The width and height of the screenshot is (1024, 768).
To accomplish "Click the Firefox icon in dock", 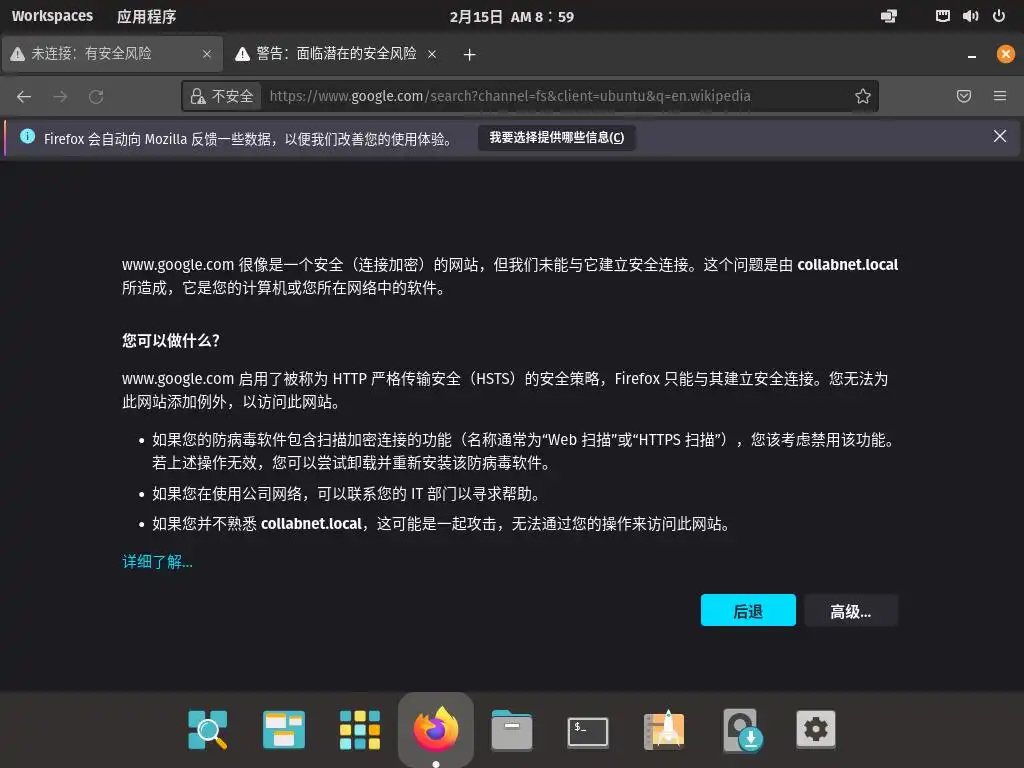I will (436, 729).
